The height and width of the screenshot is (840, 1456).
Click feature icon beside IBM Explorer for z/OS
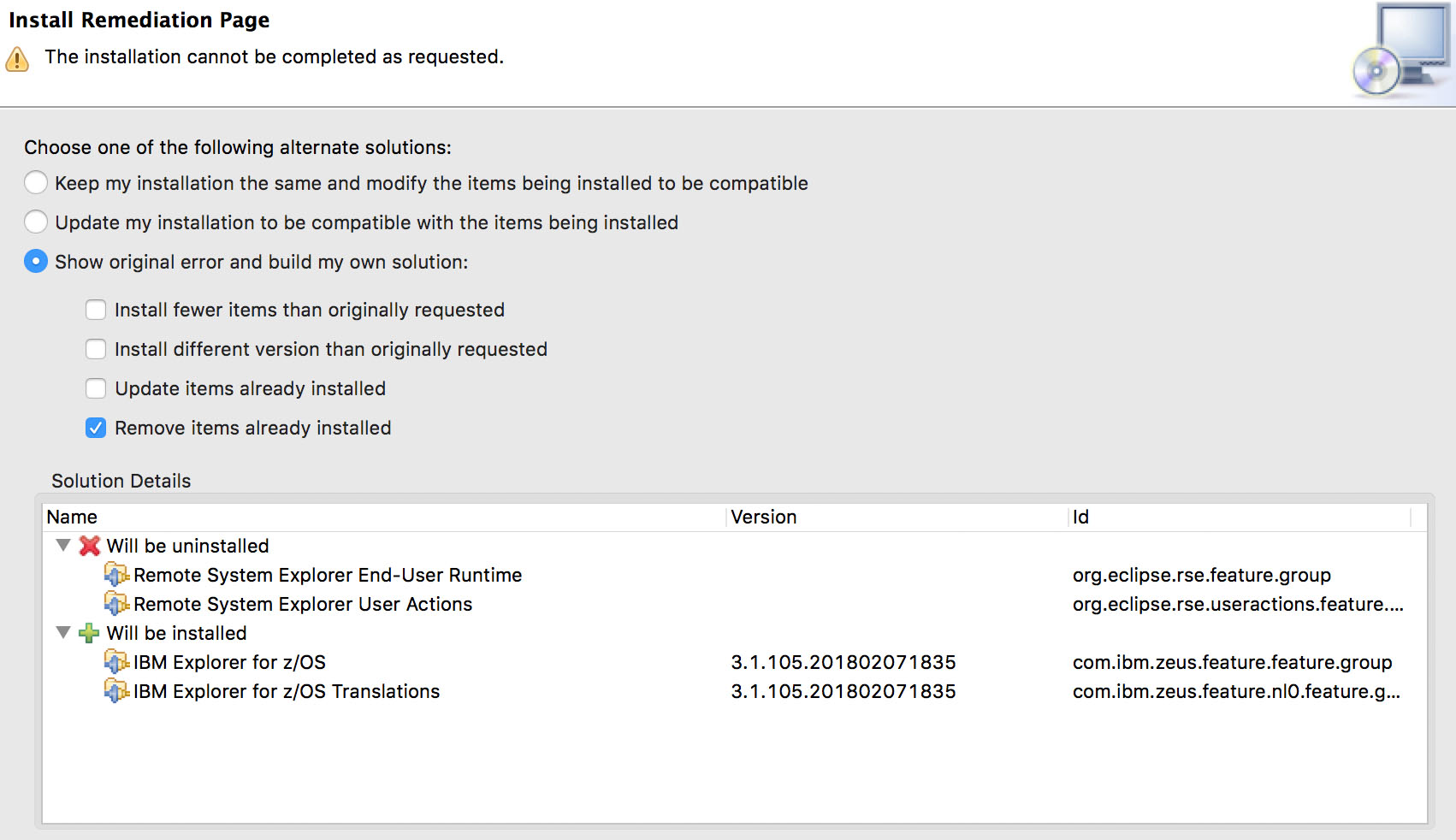(x=116, y=662)
